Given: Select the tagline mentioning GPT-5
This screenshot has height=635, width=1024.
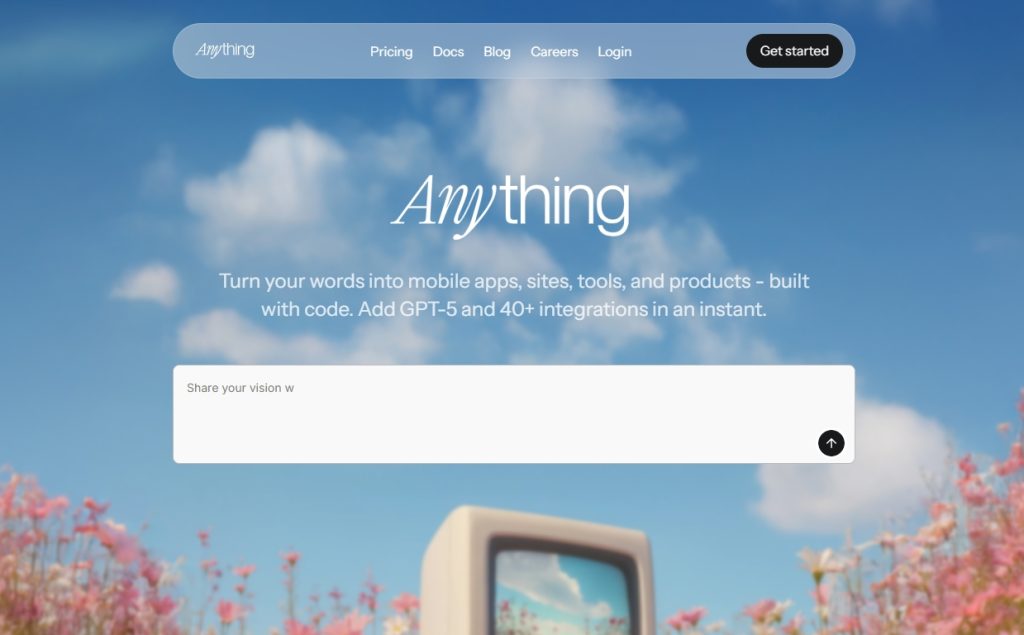Looking at the screenshot, I should click(x=513, y=295).
